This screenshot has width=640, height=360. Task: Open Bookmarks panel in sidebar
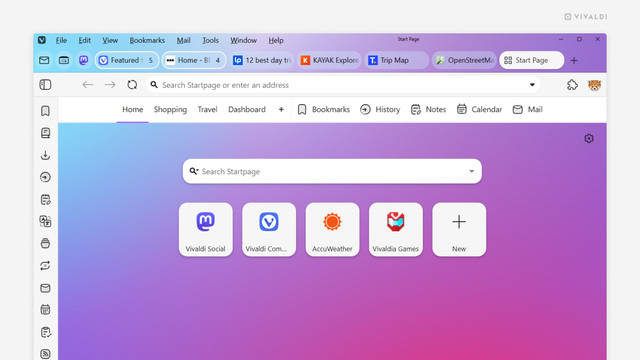(x=45, y=111)
